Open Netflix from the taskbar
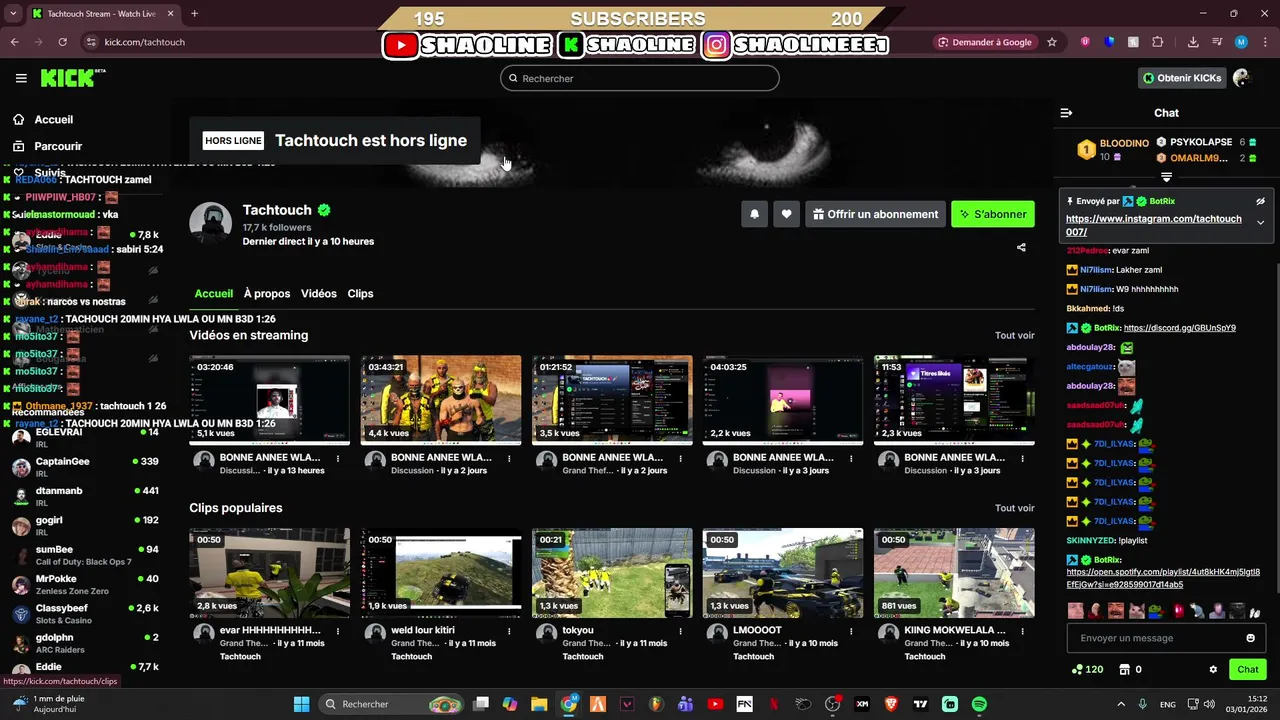Image resolution: width=1280 pixels, height=720 pixels. pos(774,704)
